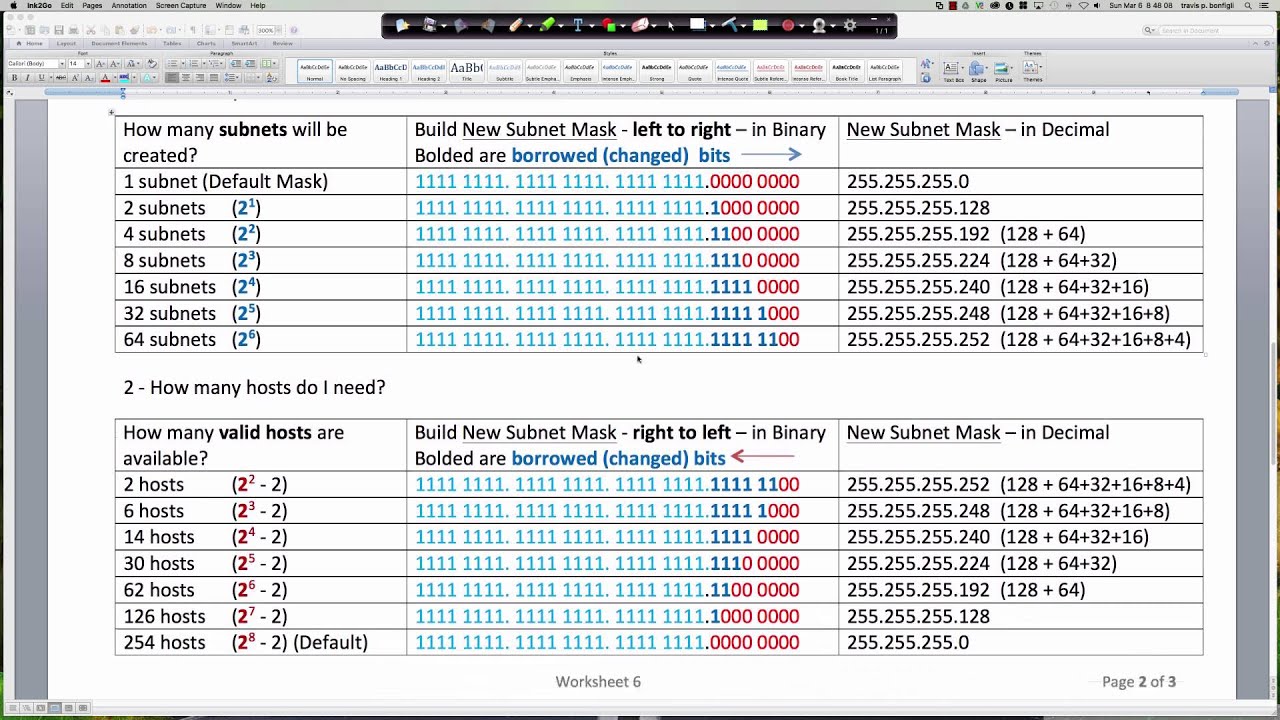Decrease font size with smaller A icon
The height and width of the screenshot is (720, 1280).
coord(115,64)
